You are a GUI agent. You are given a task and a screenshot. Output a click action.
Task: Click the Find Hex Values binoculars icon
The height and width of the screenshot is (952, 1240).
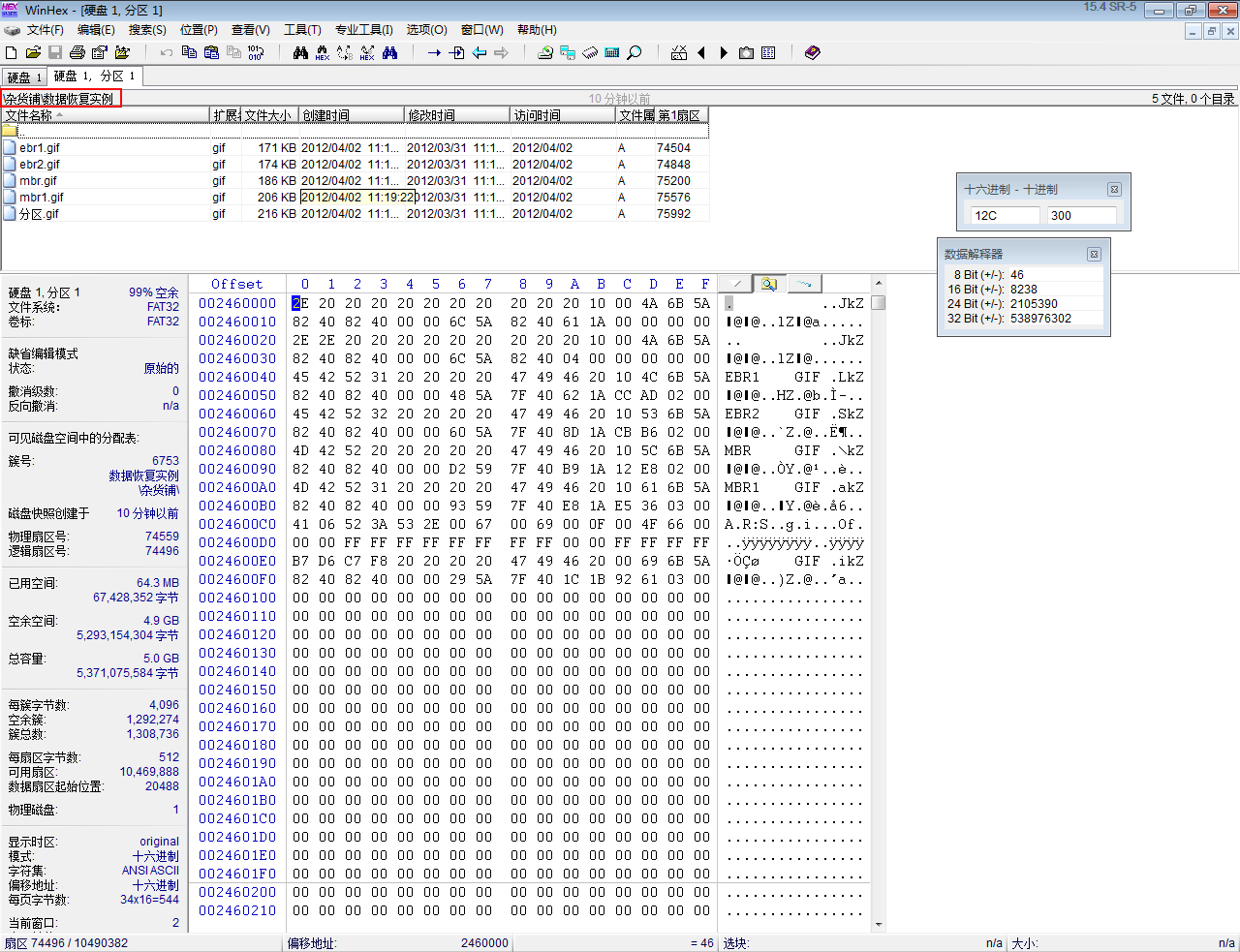323,52
